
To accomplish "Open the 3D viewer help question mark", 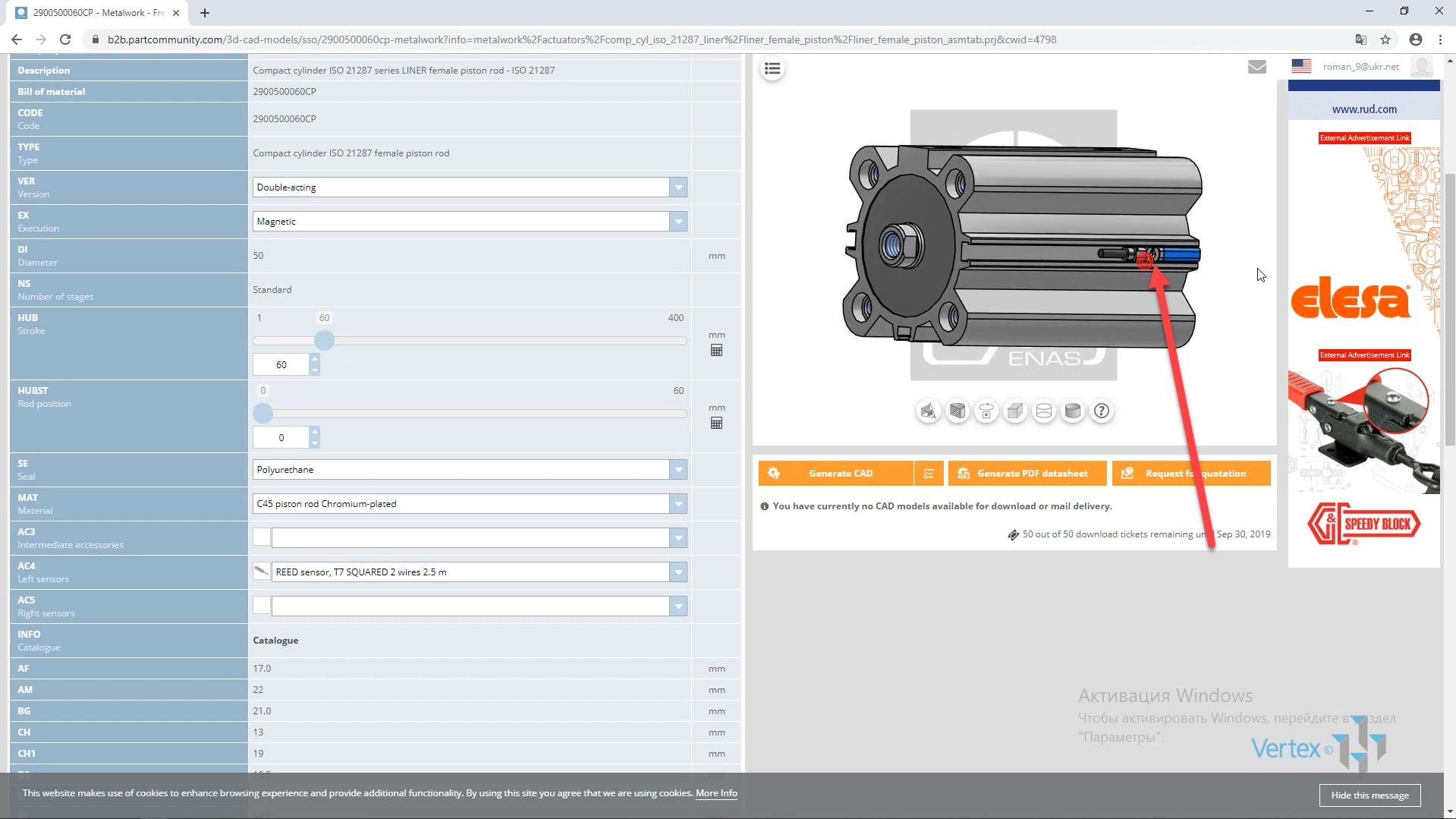I will coord(1101,411).
